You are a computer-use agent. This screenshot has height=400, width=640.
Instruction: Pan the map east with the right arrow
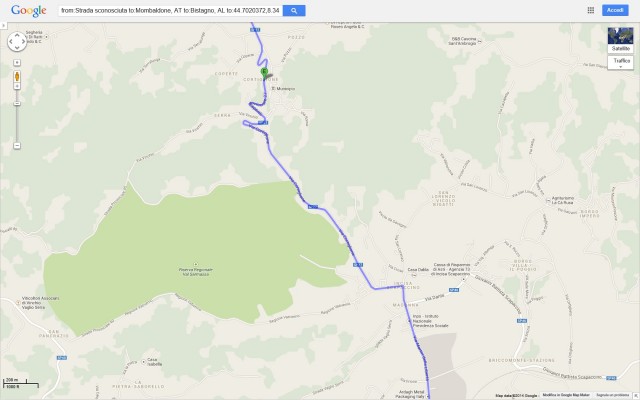click(x=23, y=42)
